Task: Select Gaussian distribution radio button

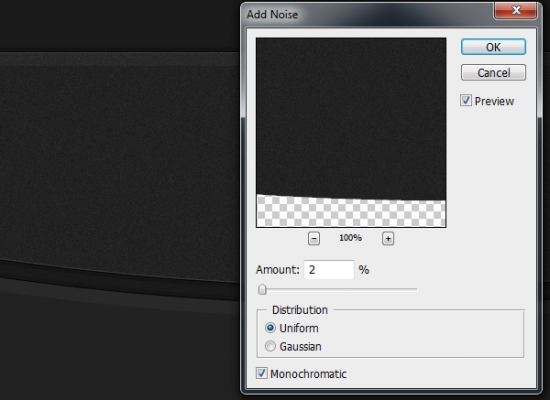Action: 270,346
